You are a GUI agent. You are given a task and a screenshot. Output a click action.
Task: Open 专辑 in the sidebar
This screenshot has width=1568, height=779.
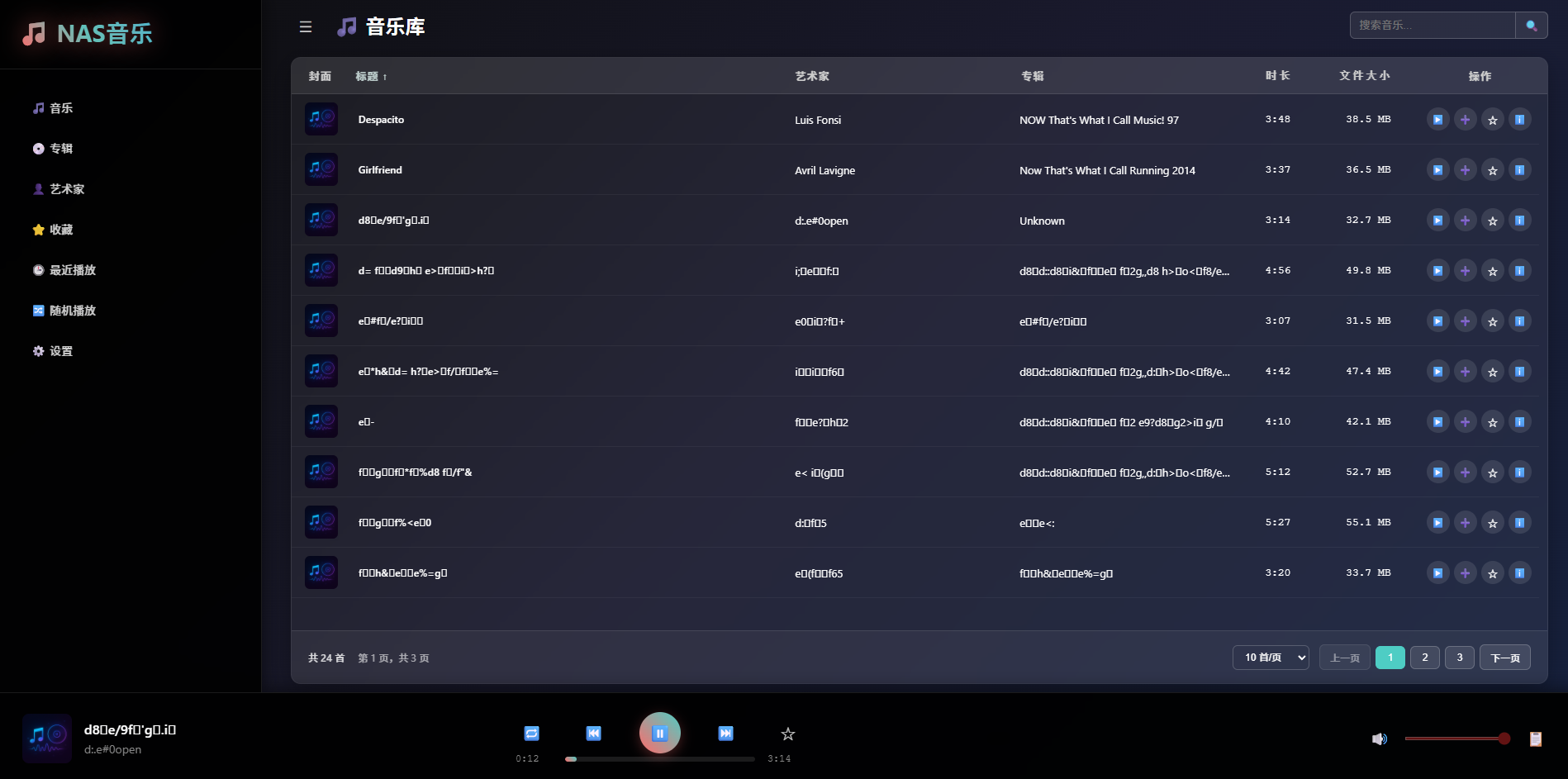tap(53, 149)
